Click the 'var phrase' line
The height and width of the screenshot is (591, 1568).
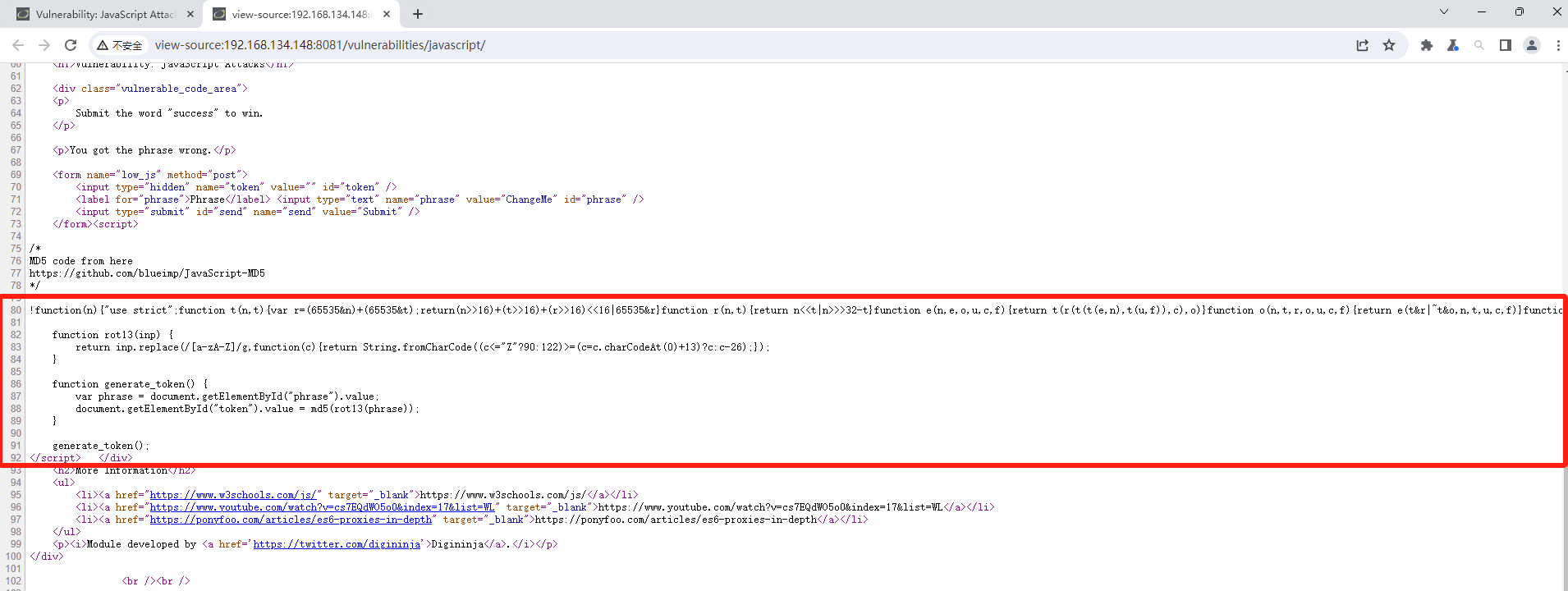227,396
